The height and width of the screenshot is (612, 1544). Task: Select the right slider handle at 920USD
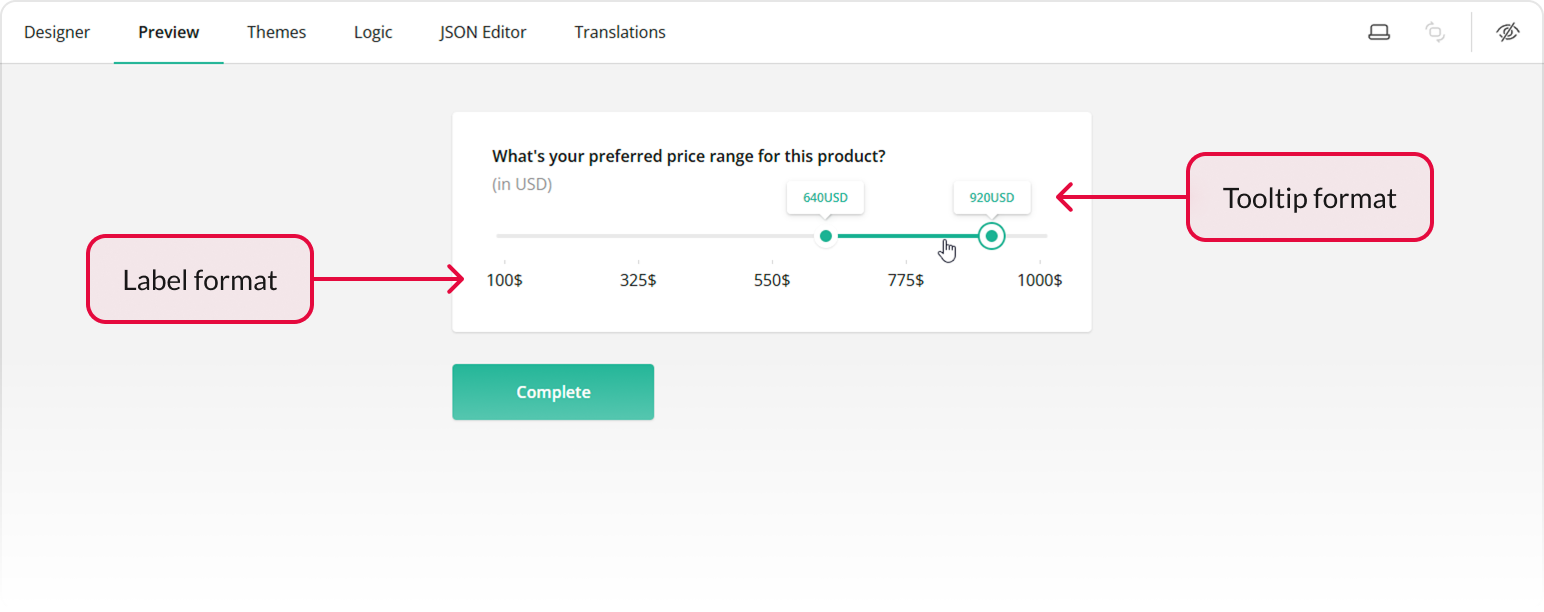pos(991,236)
